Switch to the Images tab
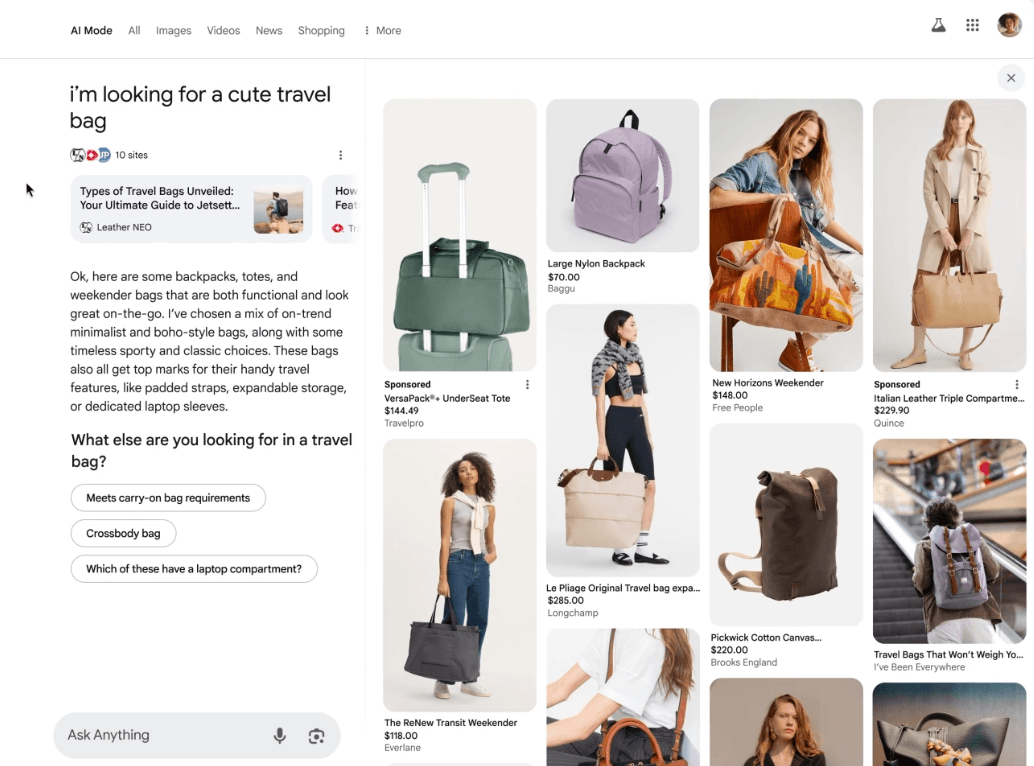This screenshot has width=1034, height=766. tap(173, 31)
